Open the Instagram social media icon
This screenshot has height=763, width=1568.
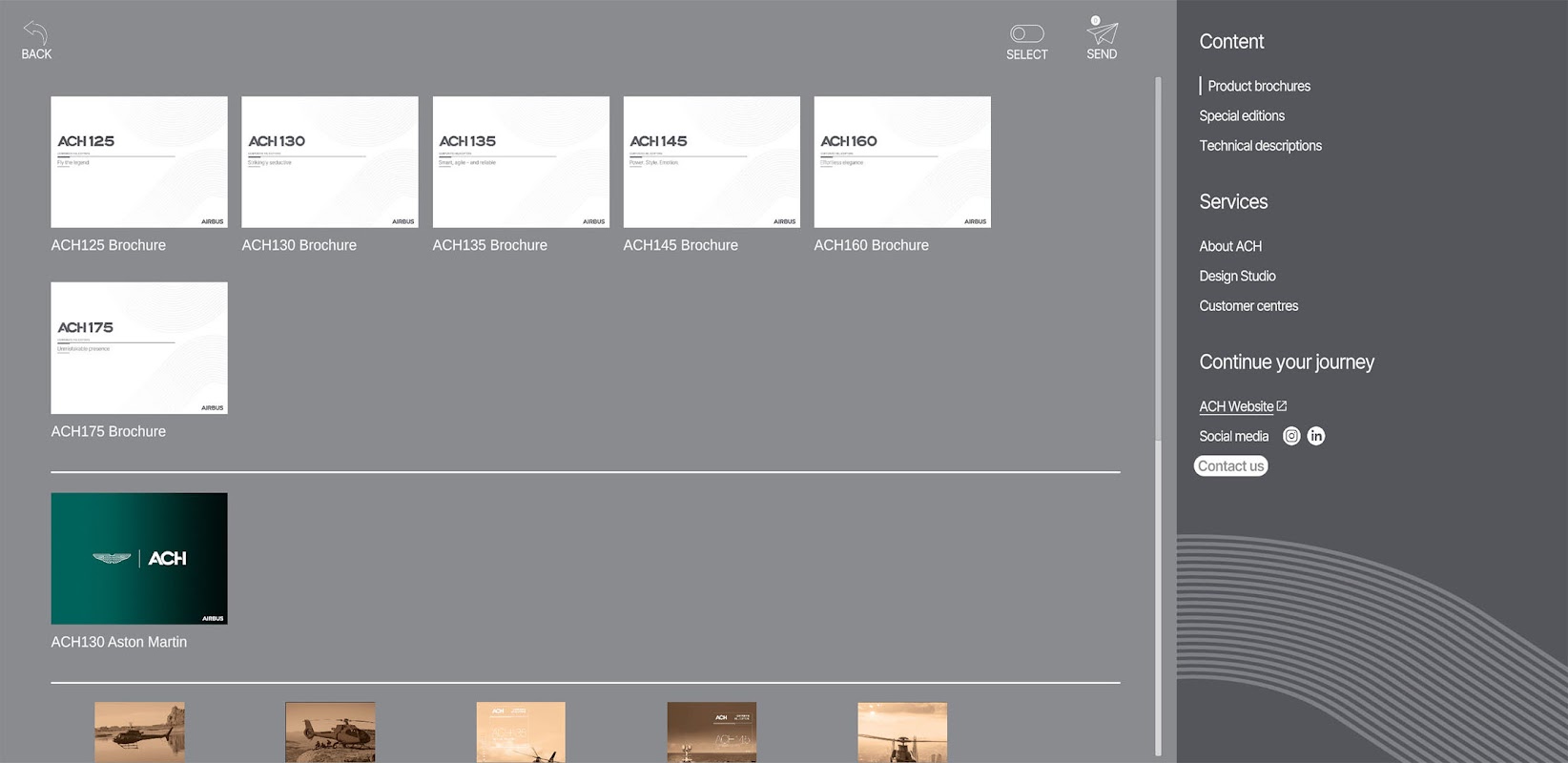(x=1291, y=436)
